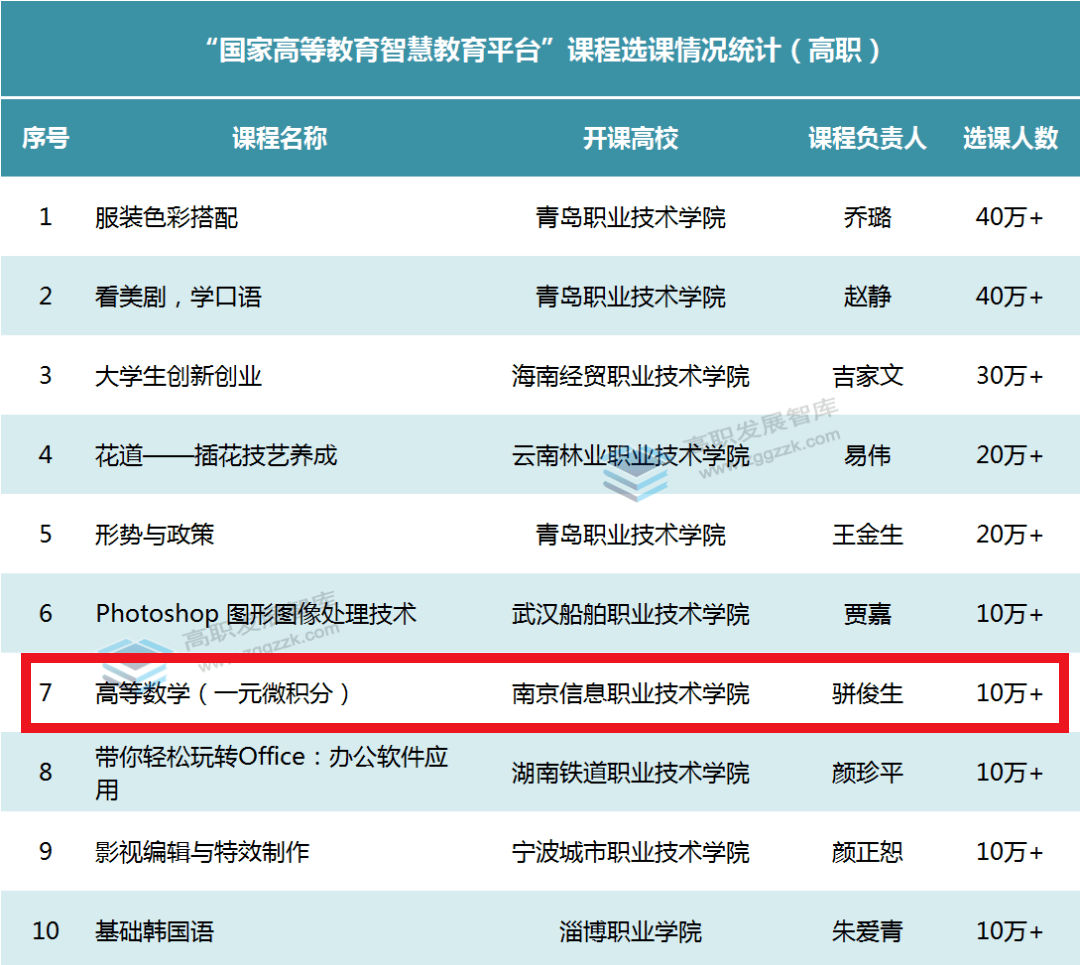This screenshot has height=965, width=1080.
Task: Click school 淄博职业学院
Action: (x=630, y=931)
